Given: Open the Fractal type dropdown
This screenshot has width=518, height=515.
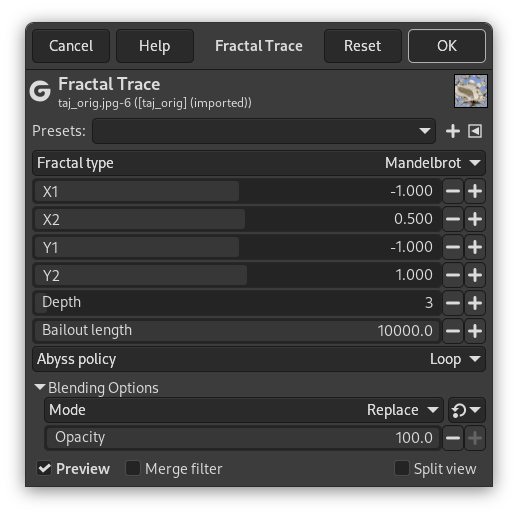Looking at the screenshot, I should (x=259, y=163).
